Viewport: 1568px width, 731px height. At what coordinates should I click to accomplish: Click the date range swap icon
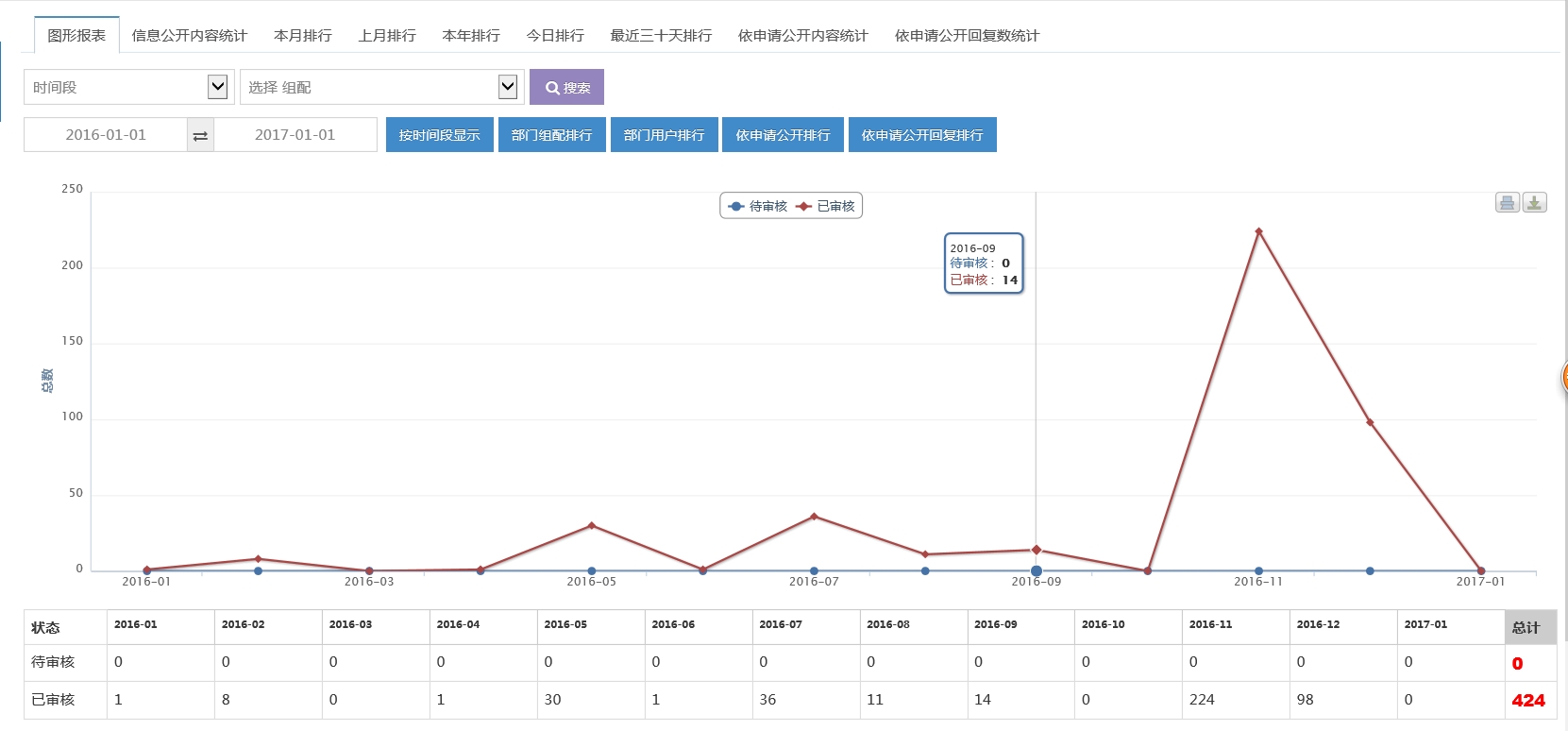coord(200,135)
